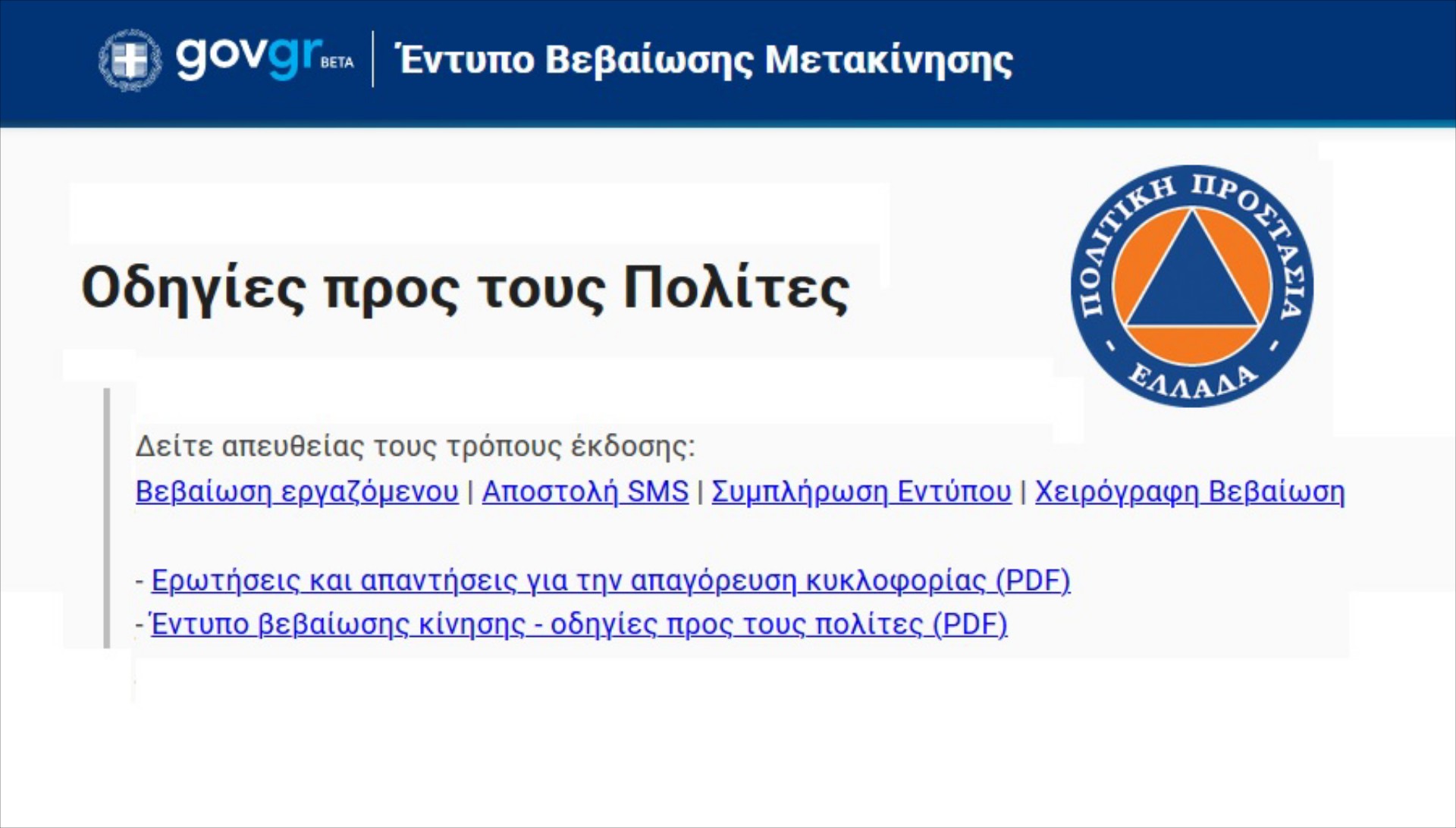Click the header title Έντυπο Βεβαίωσης Μετακίνησης
Viewport: 1456px width, 828px height.
pos(705,60)
